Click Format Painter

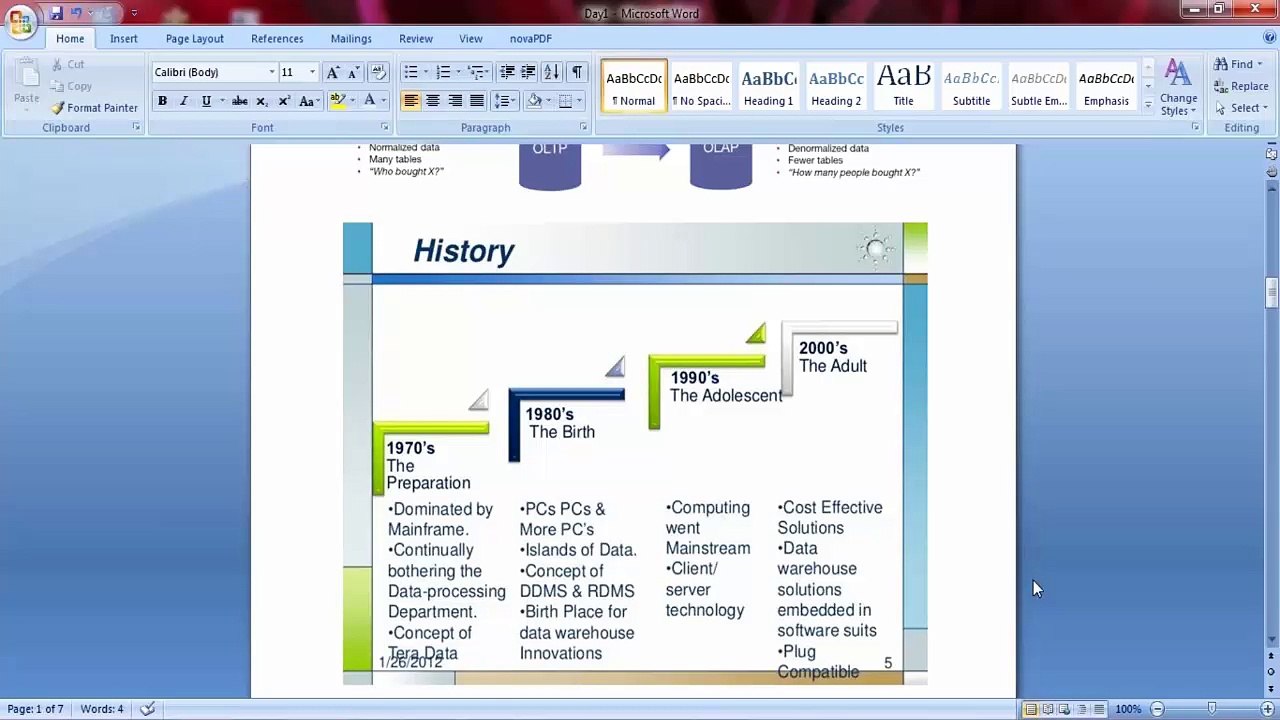pos(94,108)
